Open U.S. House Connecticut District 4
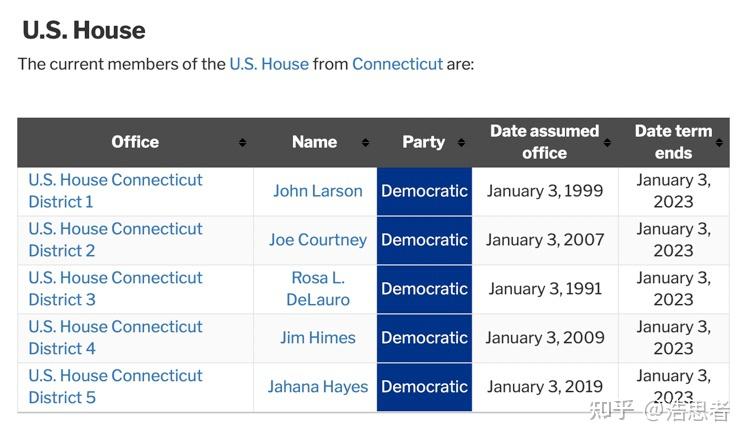749x442 pixels. 115,338
